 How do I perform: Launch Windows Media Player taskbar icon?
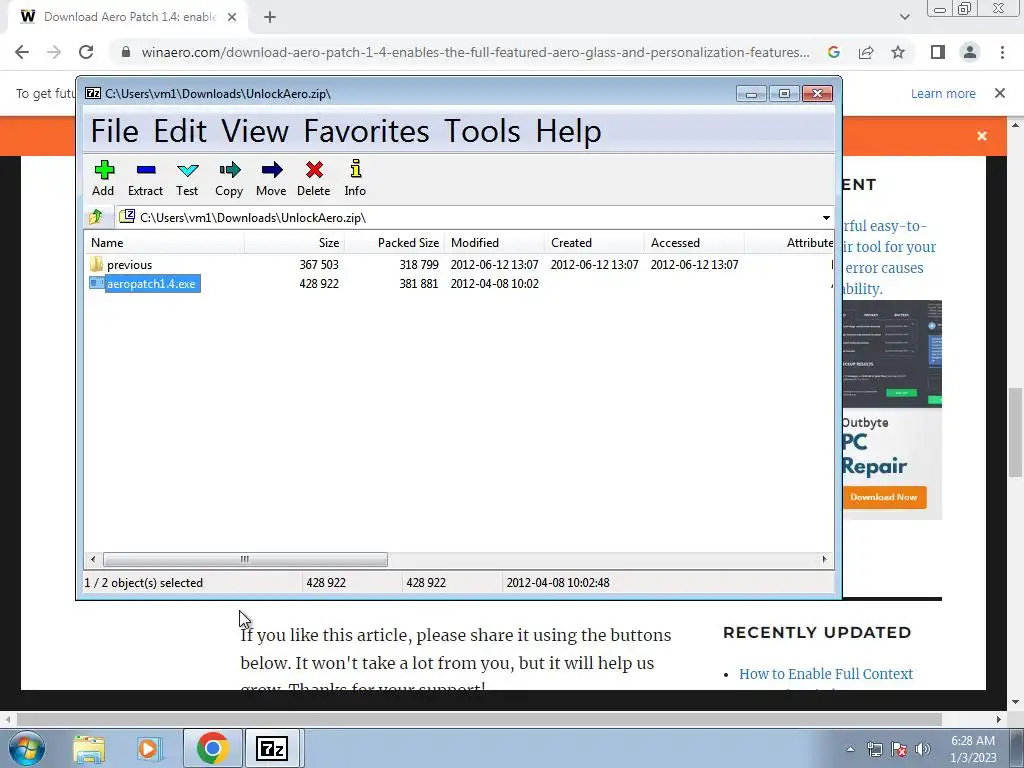(150, 748)
